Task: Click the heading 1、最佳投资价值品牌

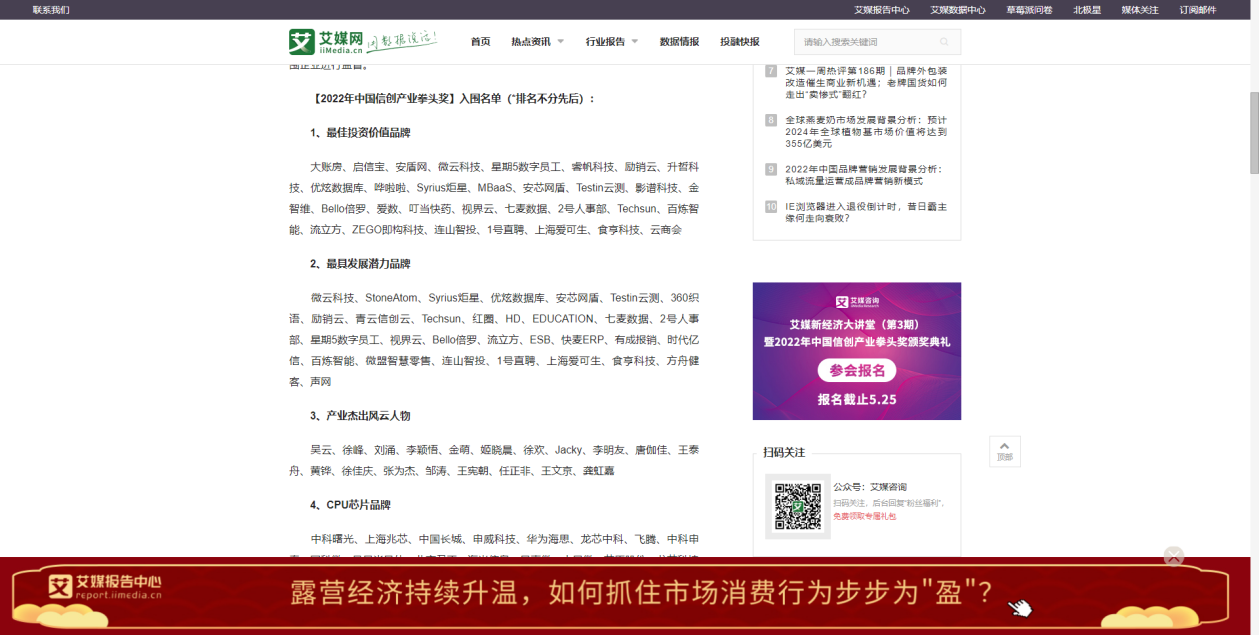Action: point(360,133)
